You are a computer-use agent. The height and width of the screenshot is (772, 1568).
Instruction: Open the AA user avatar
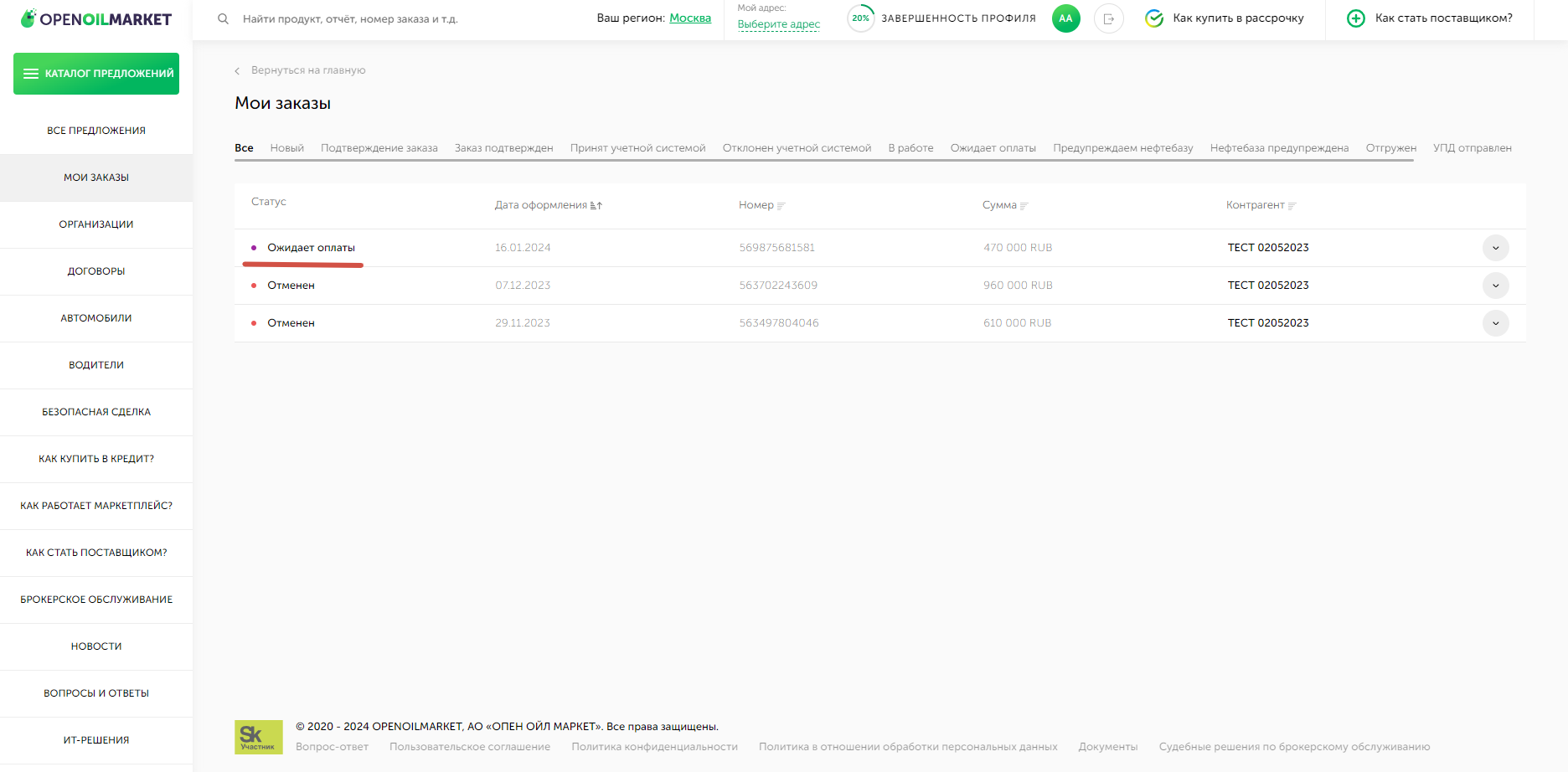point(1065,18)
